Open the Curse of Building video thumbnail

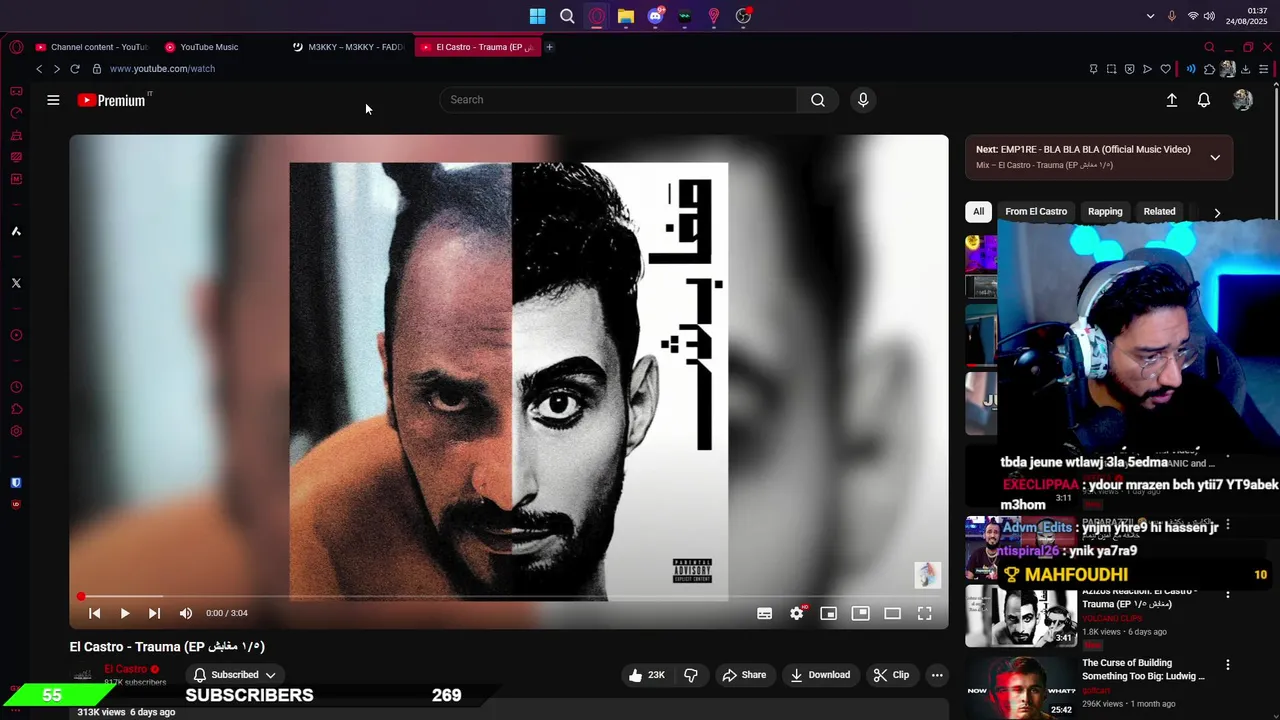[1021, 687]
